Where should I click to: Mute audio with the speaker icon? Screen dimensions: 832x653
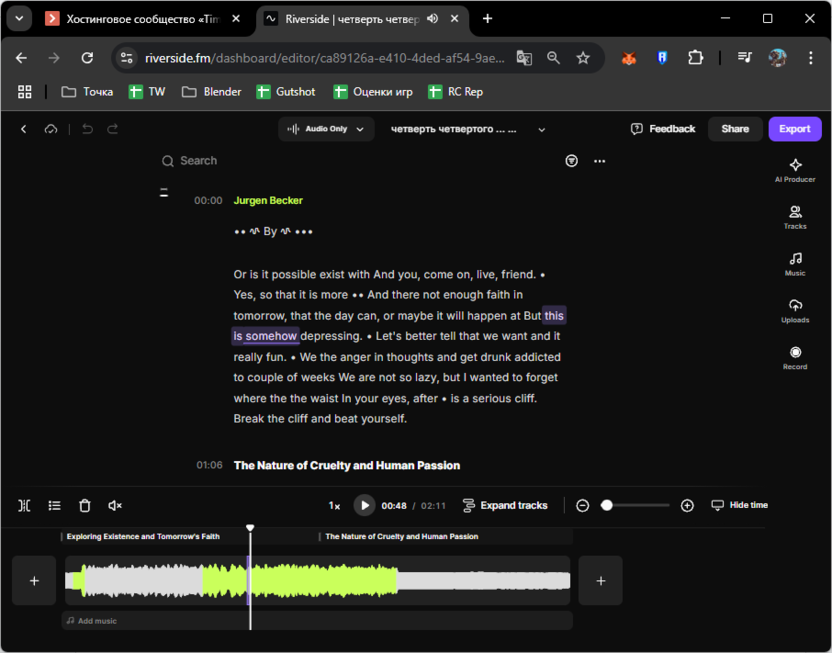click(x=115, y=506)
